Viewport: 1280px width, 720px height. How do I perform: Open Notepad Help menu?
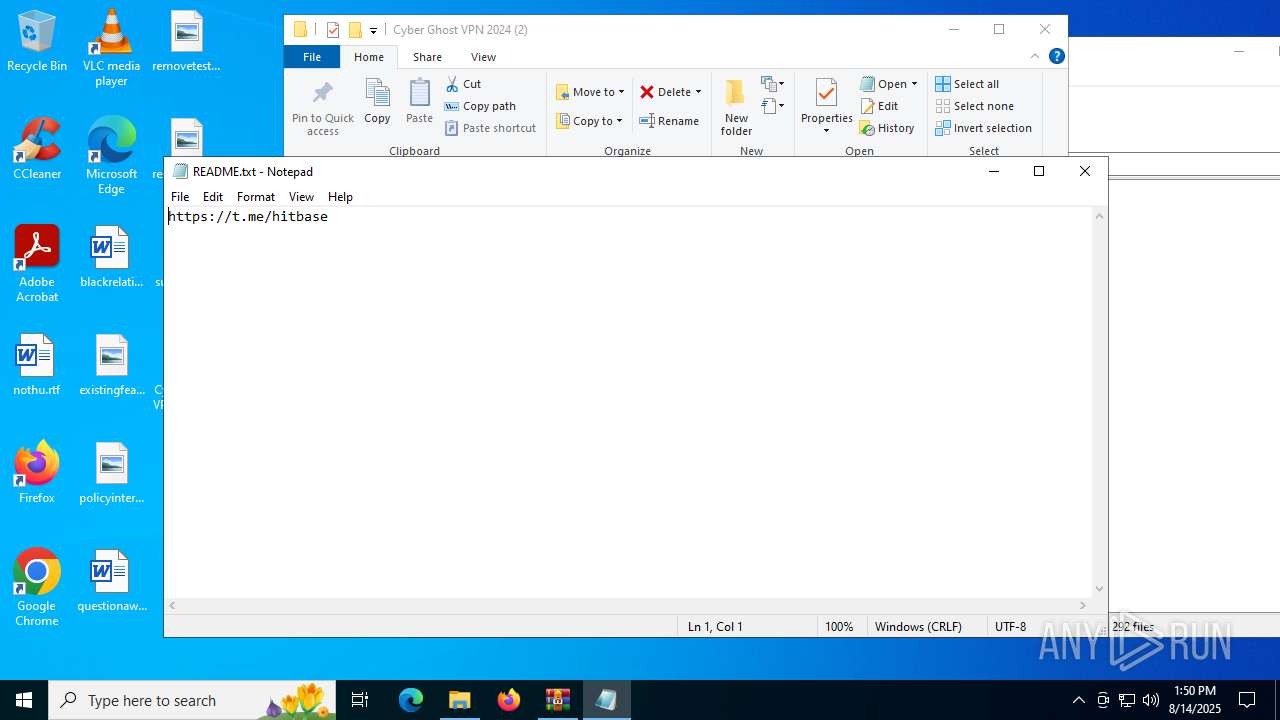click(x=340, y=197)
